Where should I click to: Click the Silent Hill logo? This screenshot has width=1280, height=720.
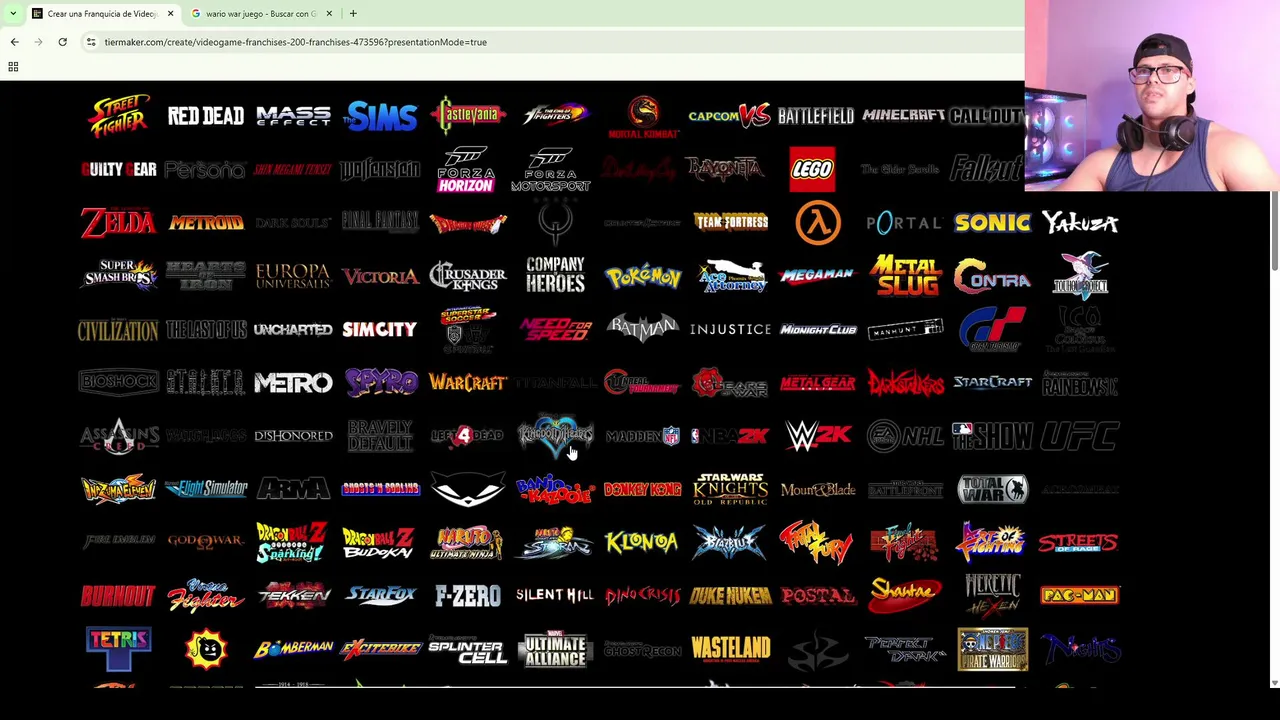coord(555,595)
